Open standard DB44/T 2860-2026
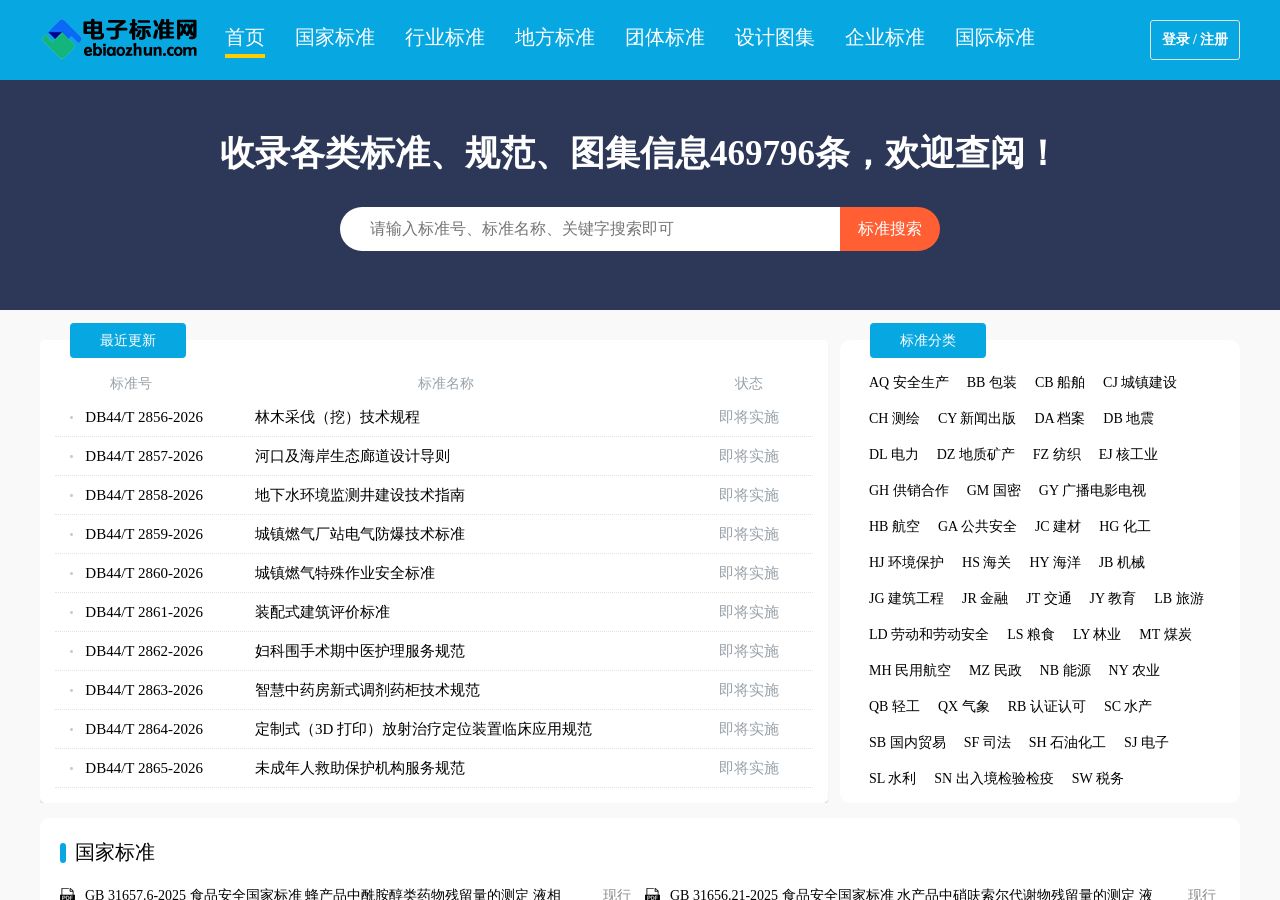Screen dimensions: 1280x900 [144, 573]
